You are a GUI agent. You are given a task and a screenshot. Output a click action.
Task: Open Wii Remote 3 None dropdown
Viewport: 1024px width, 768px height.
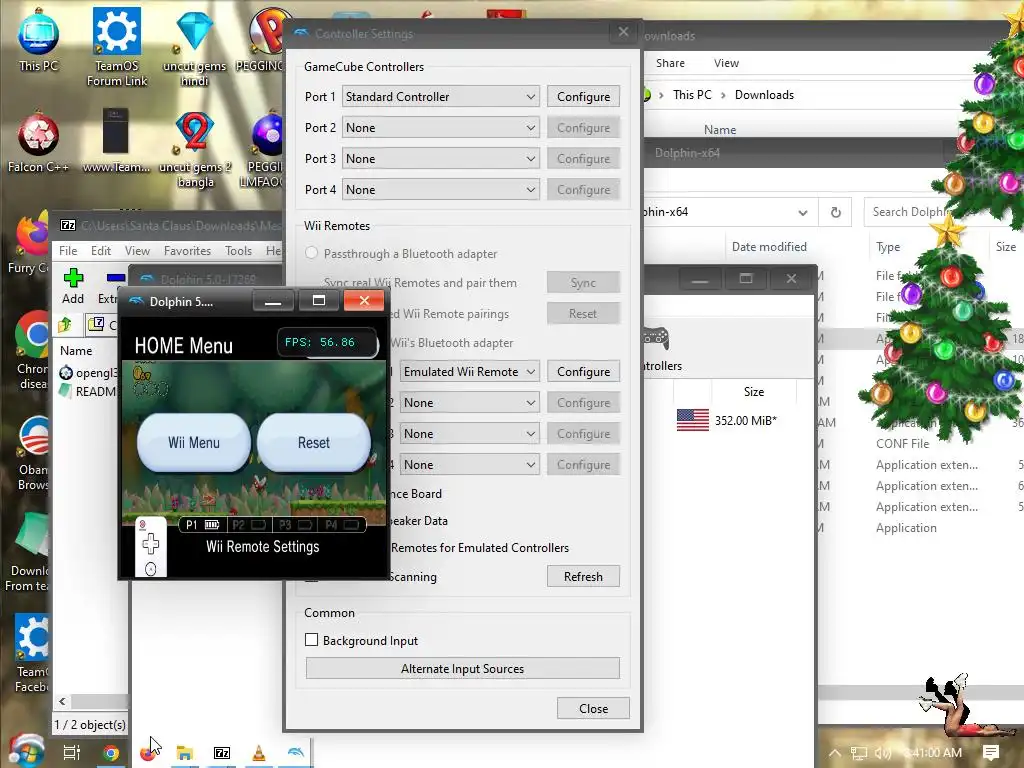click(470, 434)
